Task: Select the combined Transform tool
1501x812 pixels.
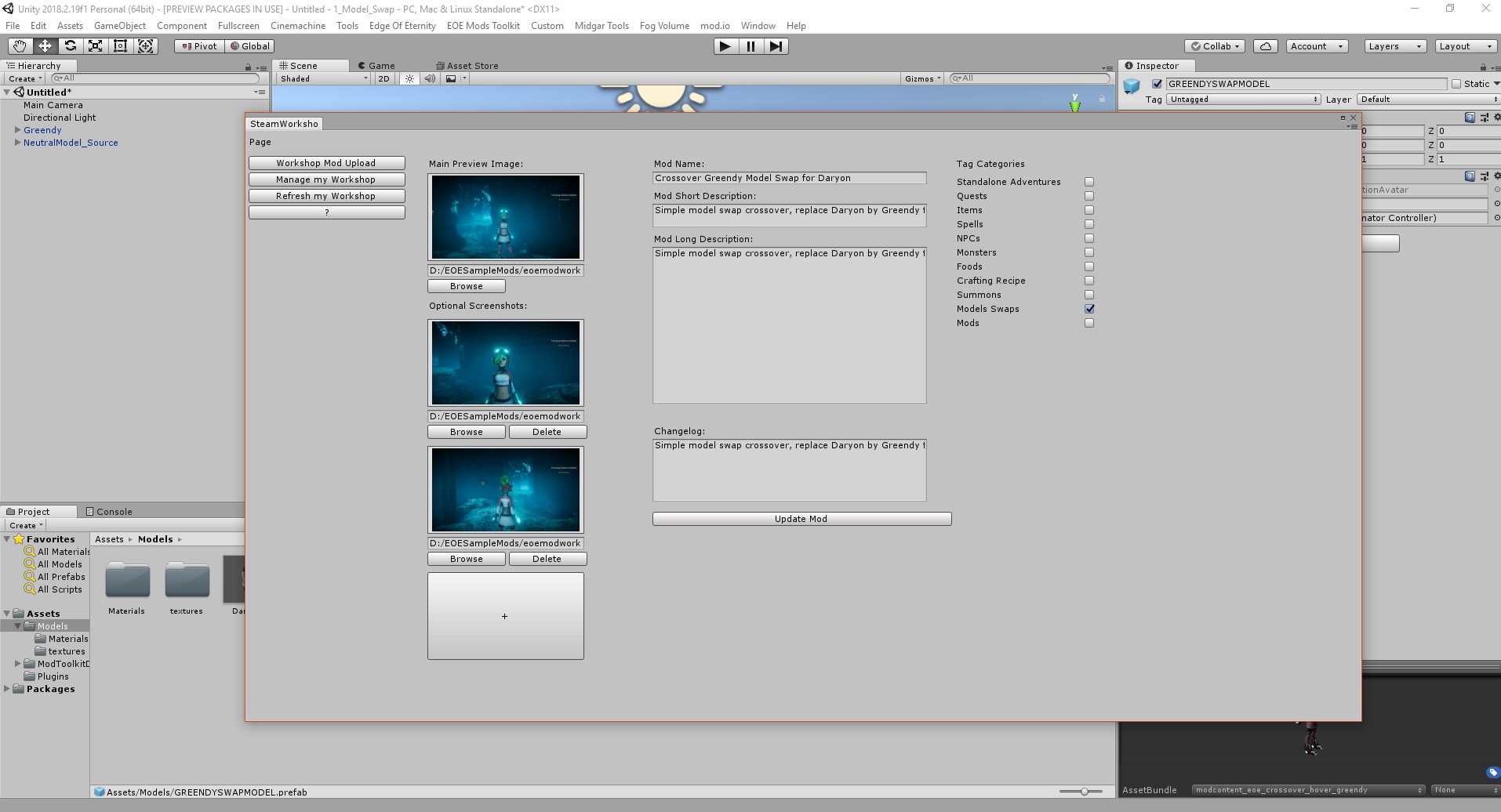Action: pyautogui.click(x=146, y=46)
